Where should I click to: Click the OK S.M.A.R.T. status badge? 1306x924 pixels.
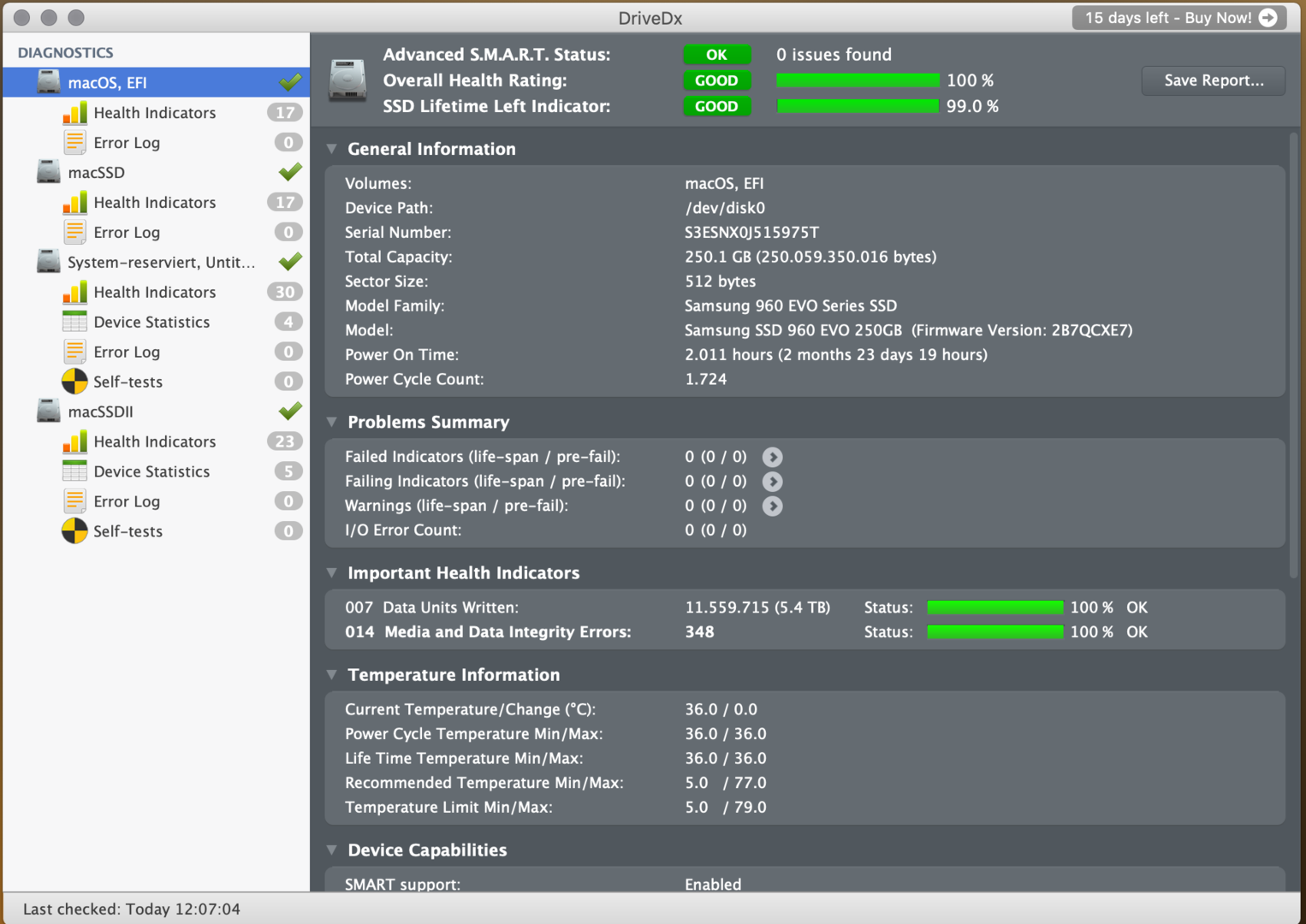coord(716,55)
